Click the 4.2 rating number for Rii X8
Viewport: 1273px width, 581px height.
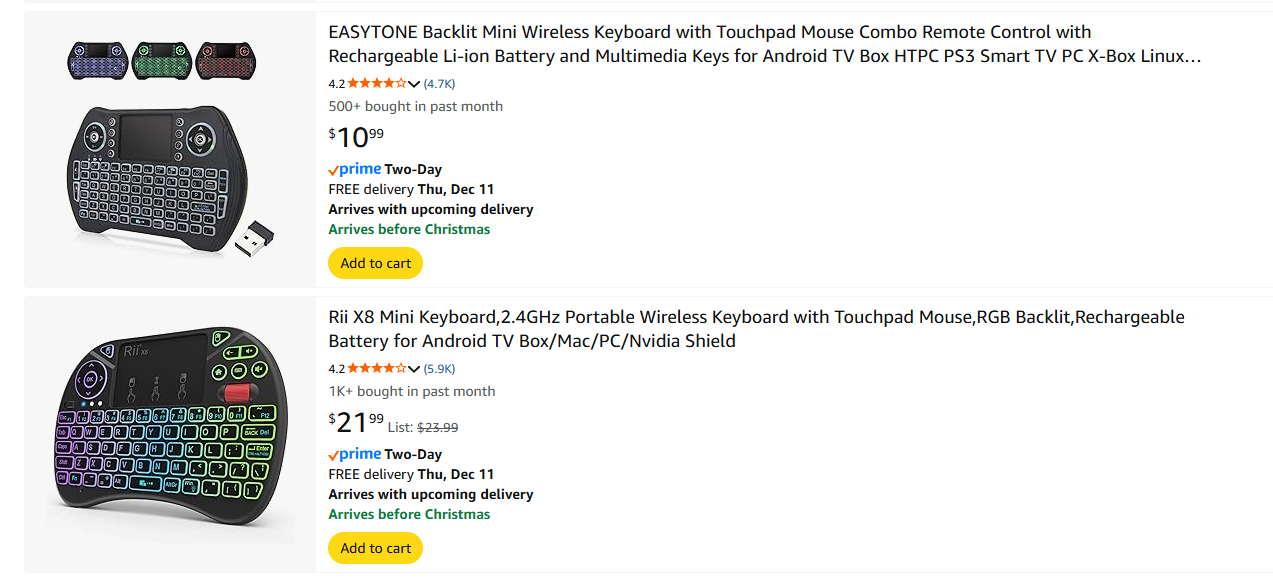pos(336,369)
